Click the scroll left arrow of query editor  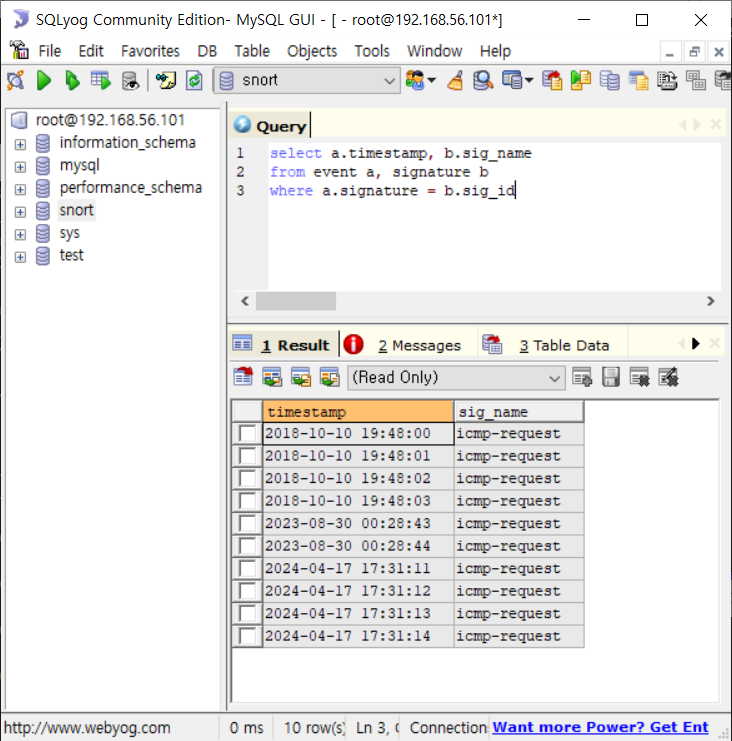coord(245,301)
